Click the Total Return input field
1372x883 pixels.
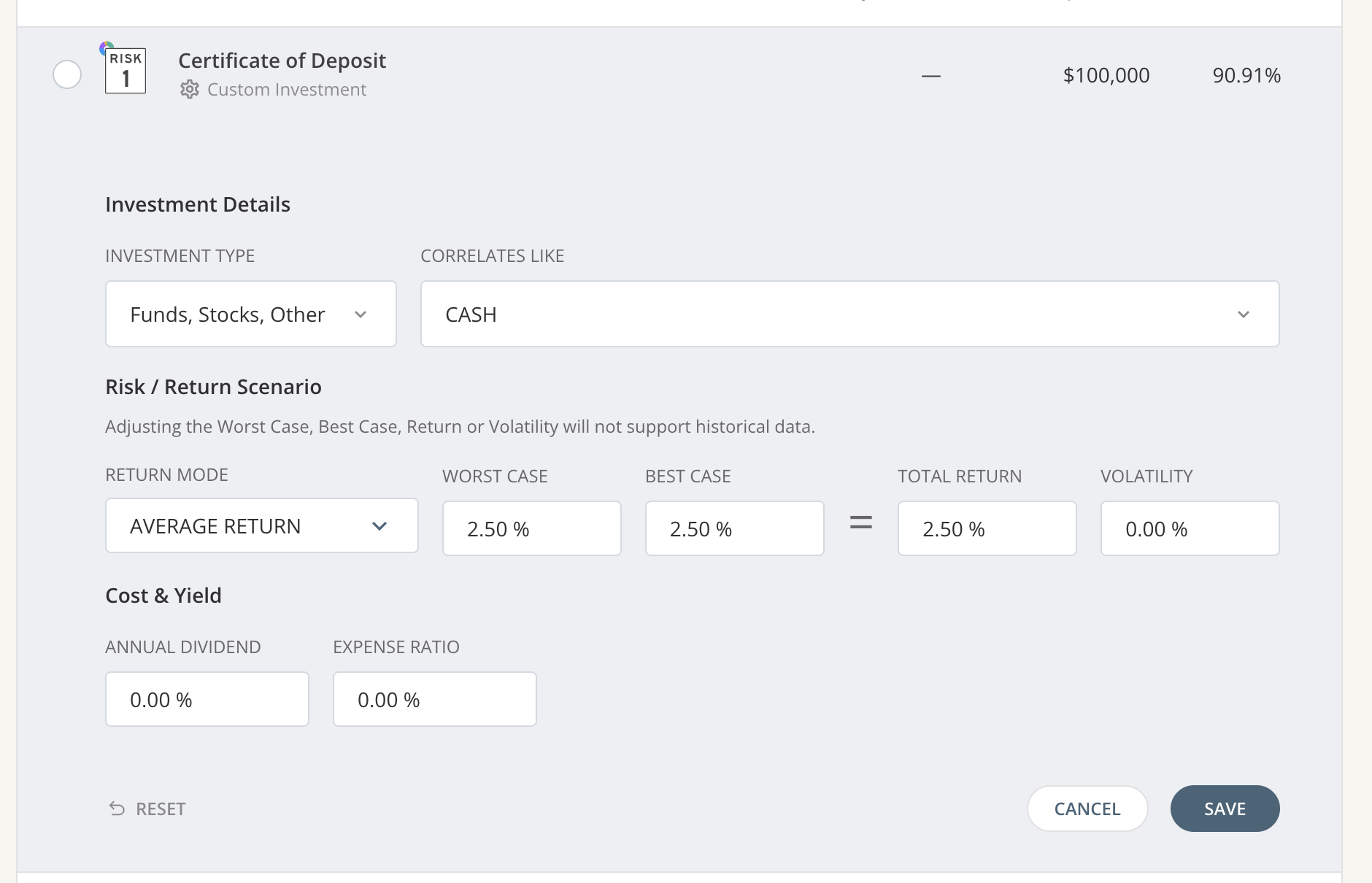coord(987,528)
